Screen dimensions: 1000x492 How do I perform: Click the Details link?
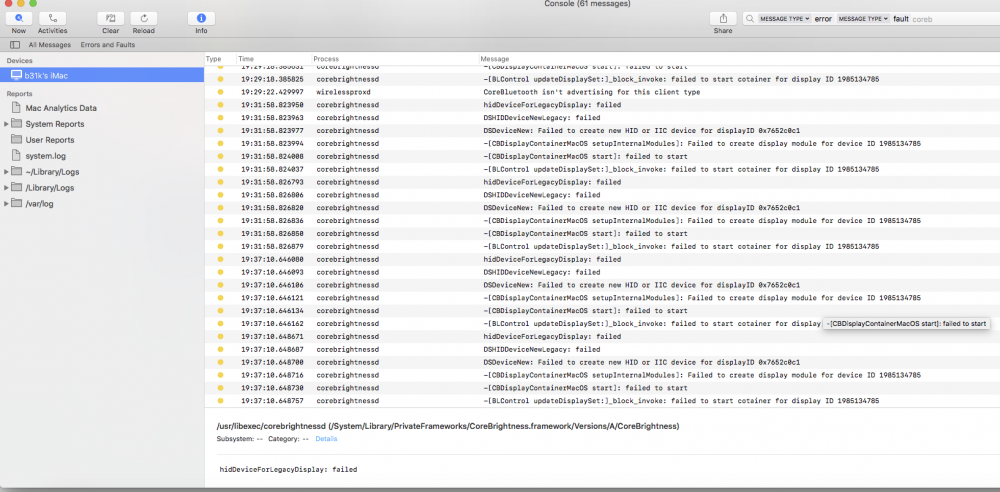tap(326, 439)
